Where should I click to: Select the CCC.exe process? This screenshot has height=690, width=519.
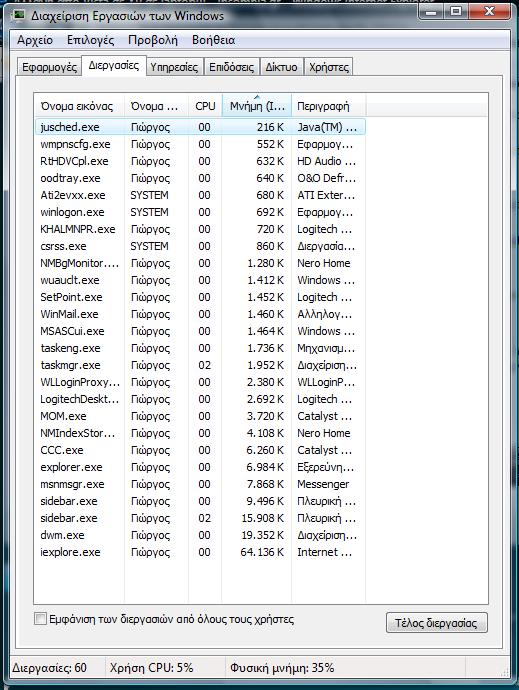pyautogui.click(x=200, y=451)
